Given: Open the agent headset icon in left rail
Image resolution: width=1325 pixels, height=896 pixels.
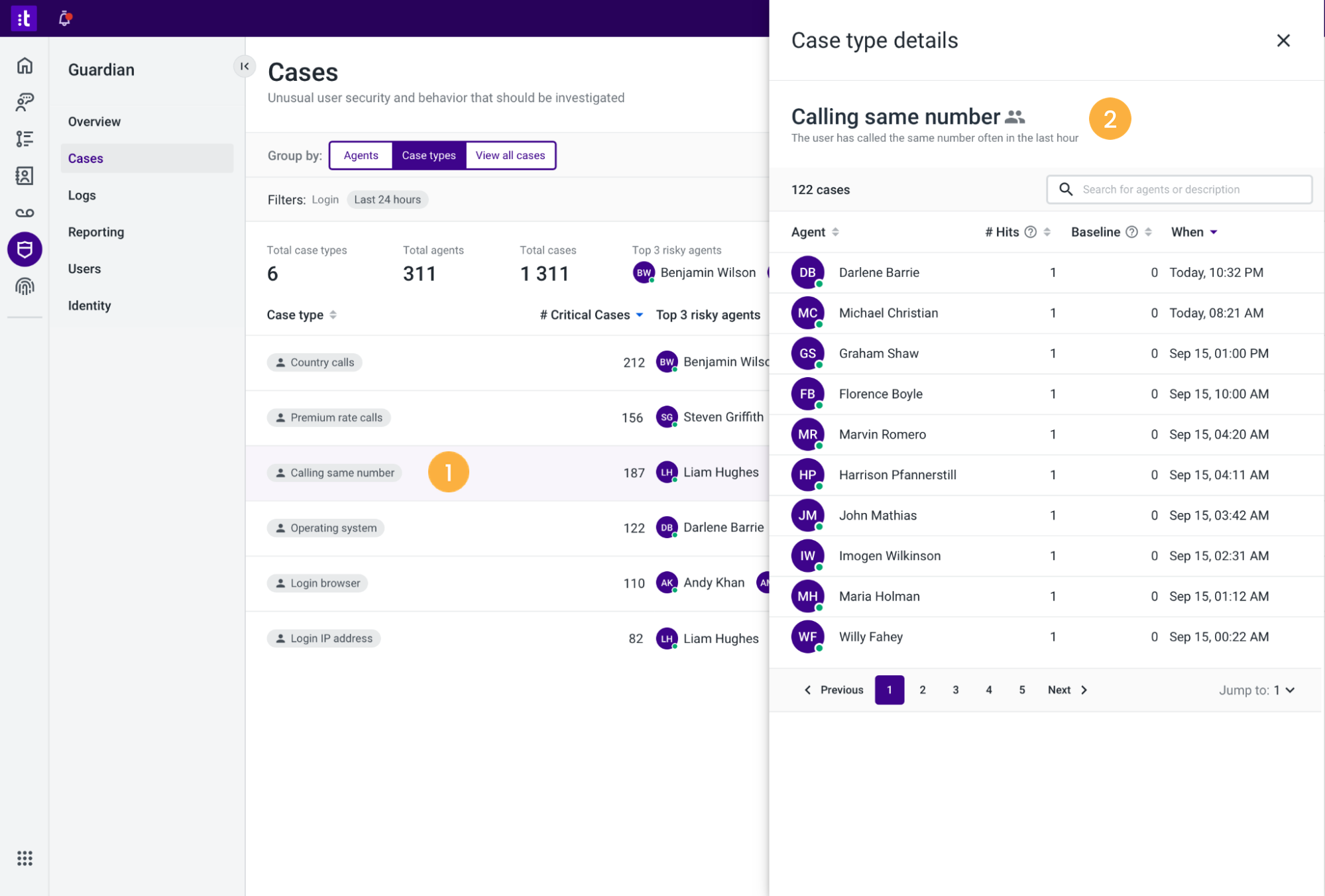Looking at the screenshot, I should 25,102.
